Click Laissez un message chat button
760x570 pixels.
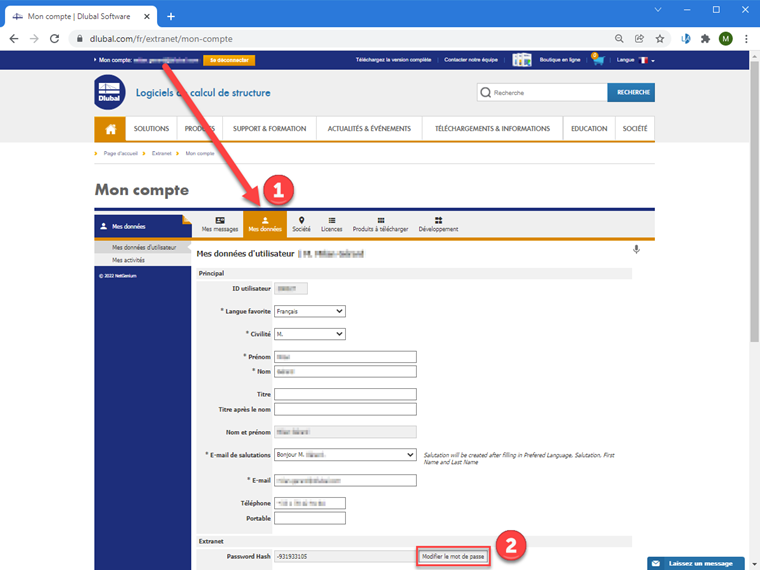pyautogui.click(x=696, y=563)
